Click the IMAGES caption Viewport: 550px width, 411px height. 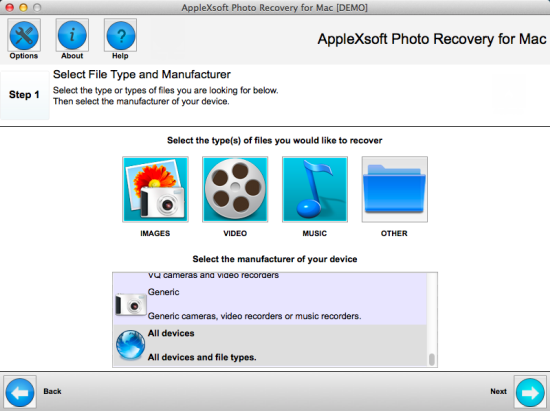(155, 234)
